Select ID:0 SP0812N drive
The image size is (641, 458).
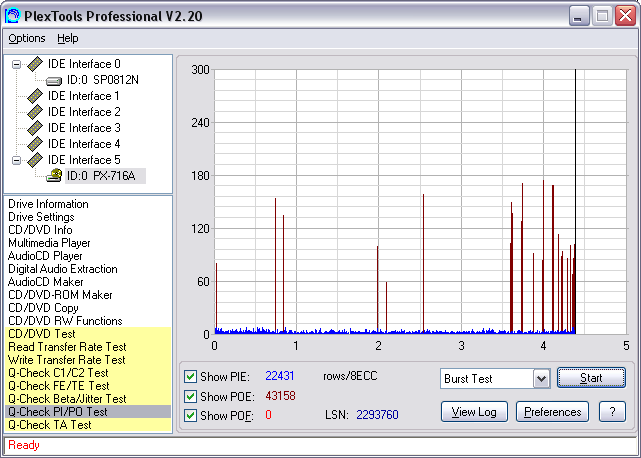pyautogui.click(x=103, y=80)
